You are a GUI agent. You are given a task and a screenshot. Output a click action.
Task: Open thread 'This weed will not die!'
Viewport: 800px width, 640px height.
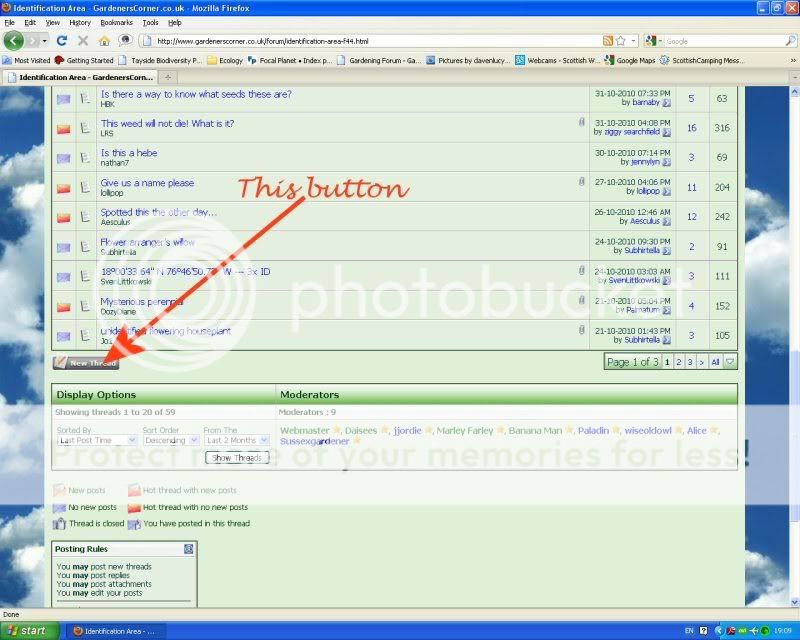167,124
